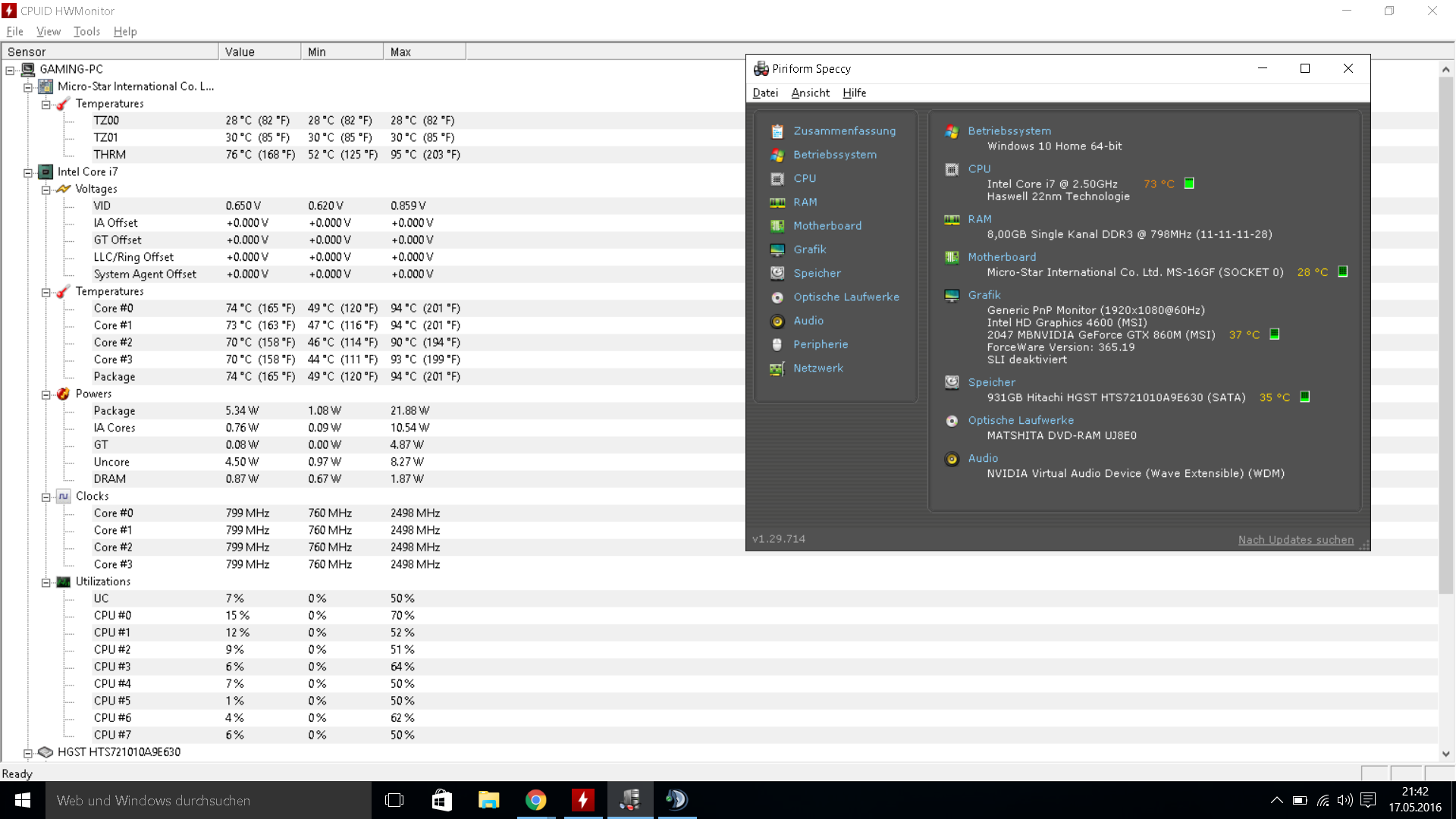Click the Max column header

pos(425,52)
